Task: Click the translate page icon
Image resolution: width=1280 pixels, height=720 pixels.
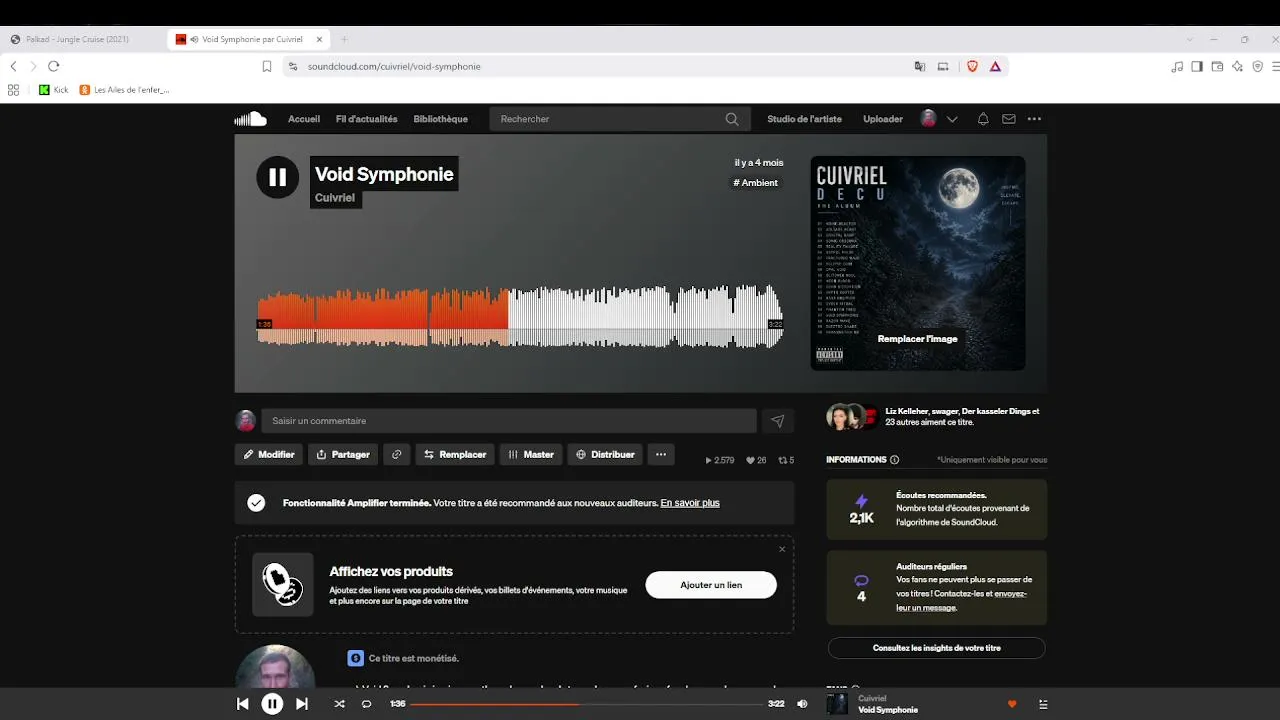Action: pyautogui.click(x=920, y=66)
